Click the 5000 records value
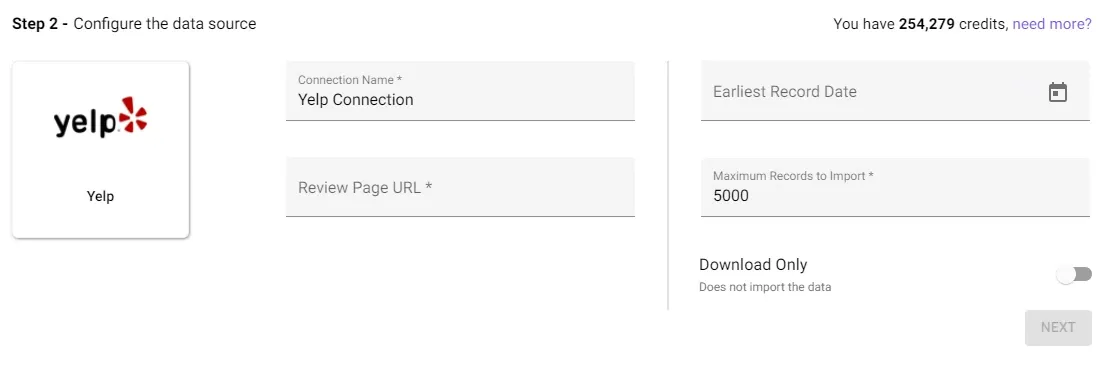This screenshot has width=1112, height=371. click(730, 195)
